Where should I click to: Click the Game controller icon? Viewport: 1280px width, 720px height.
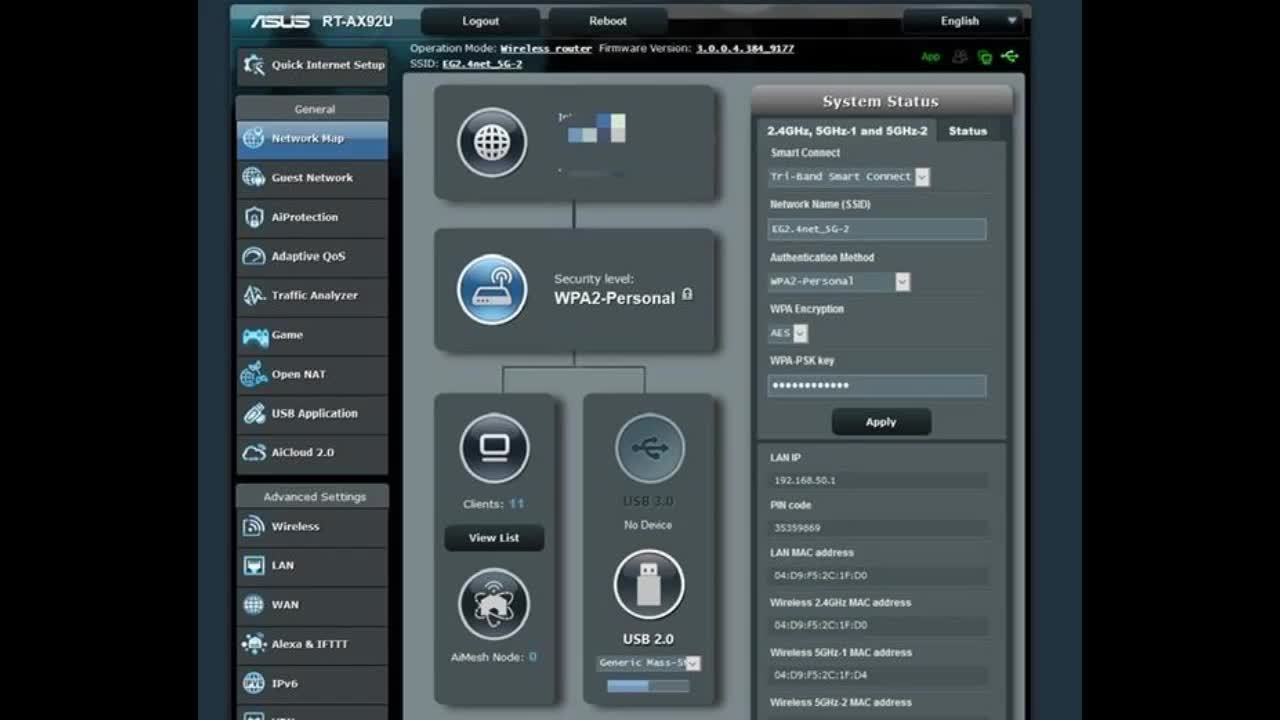tap(254, 335)
